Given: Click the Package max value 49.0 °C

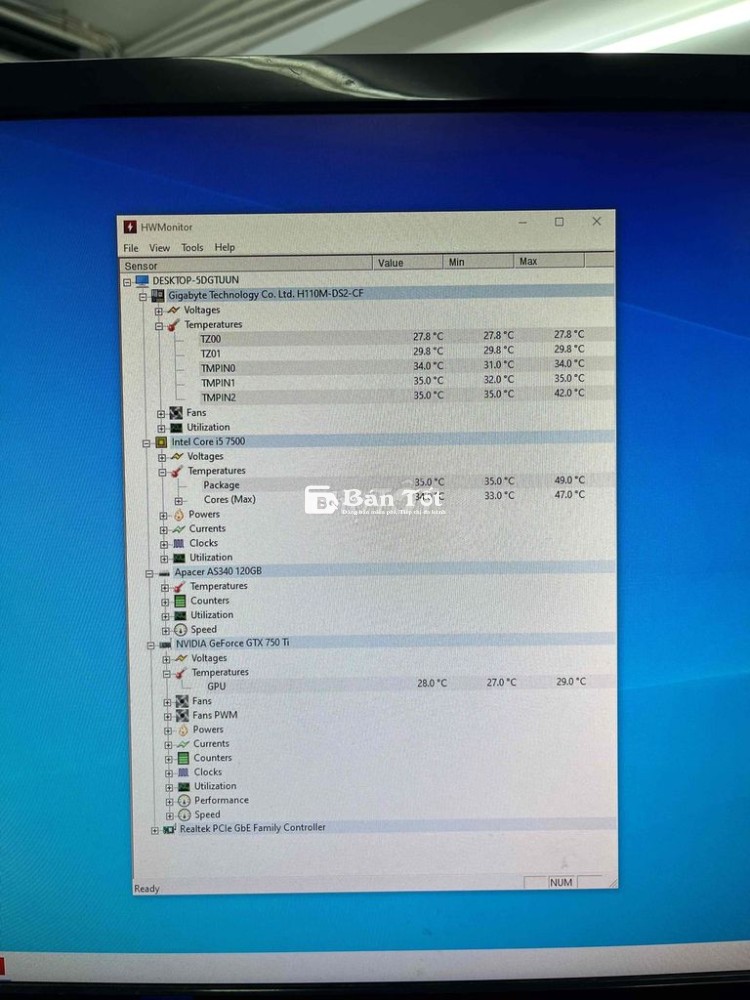Looking at the screenshot, I should coord(569,480).
